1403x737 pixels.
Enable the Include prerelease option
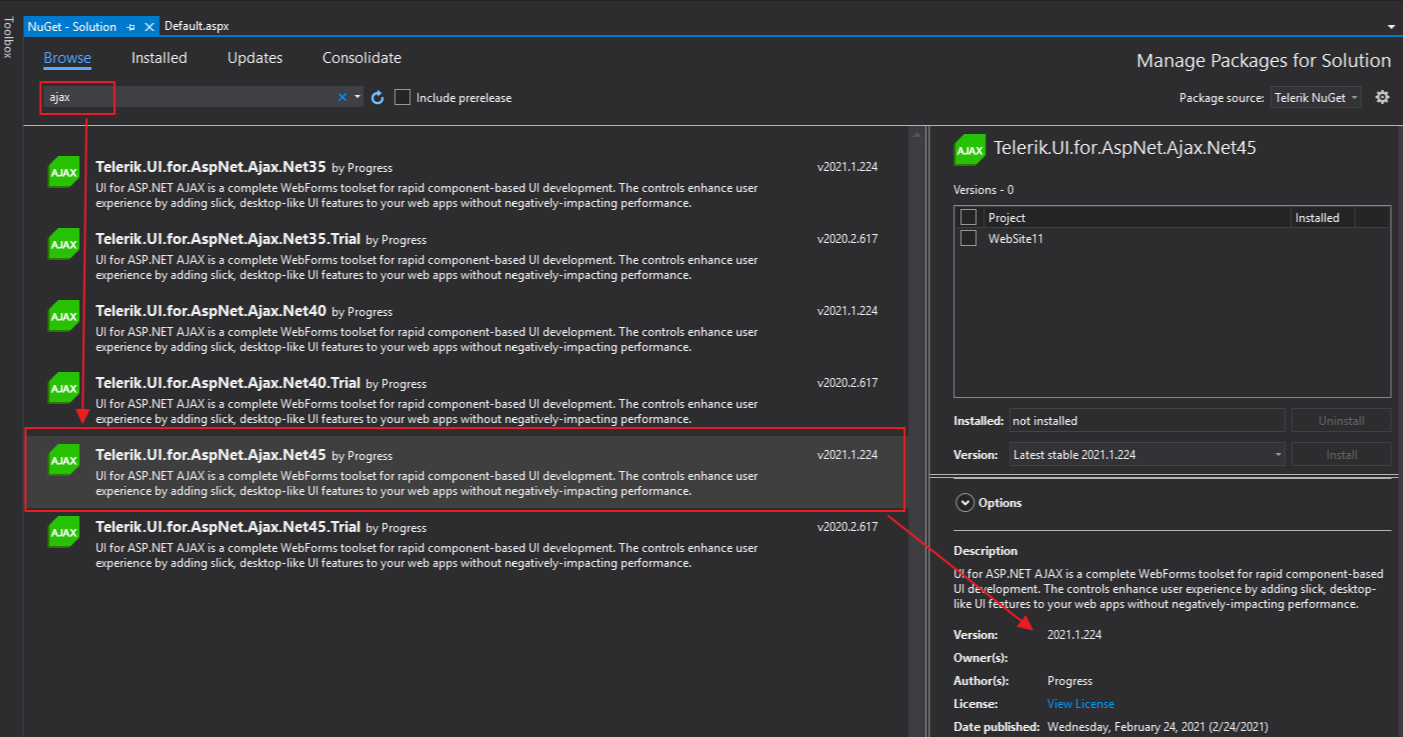403,97
